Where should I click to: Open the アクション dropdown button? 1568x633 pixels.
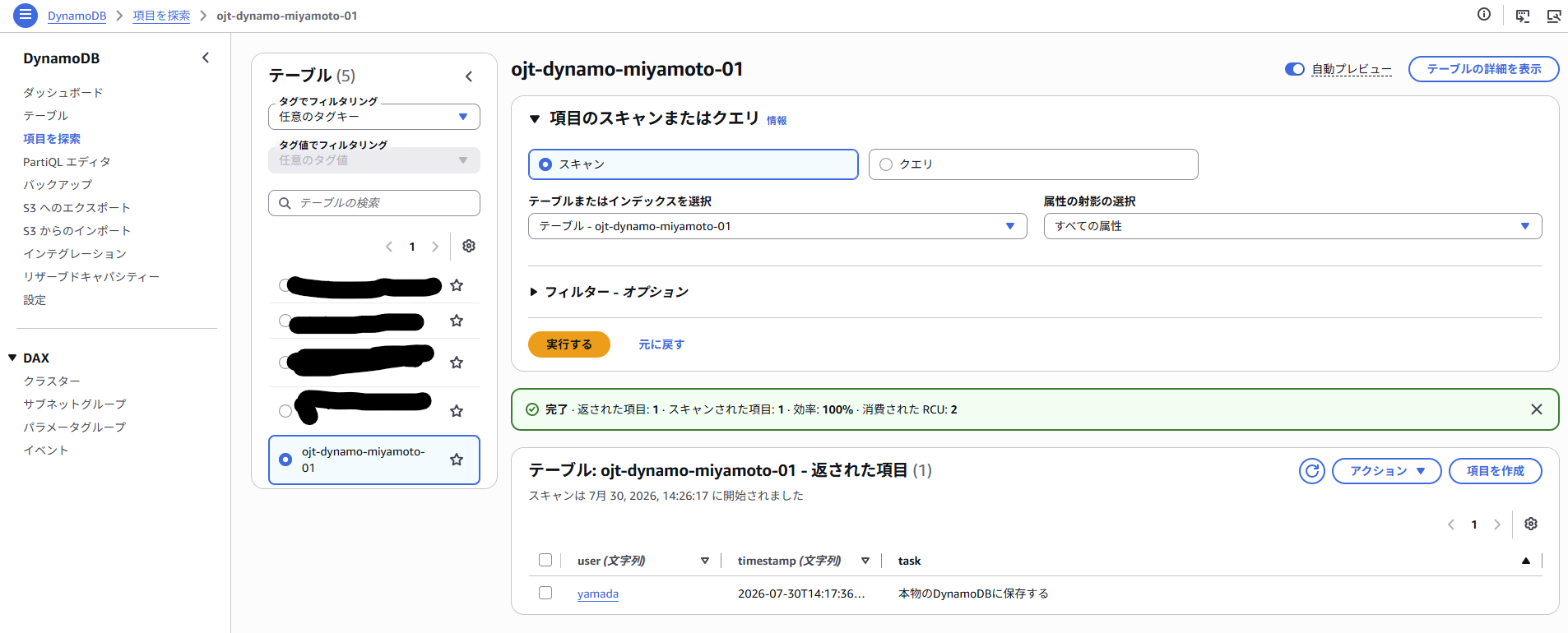tap(1387, 471)
